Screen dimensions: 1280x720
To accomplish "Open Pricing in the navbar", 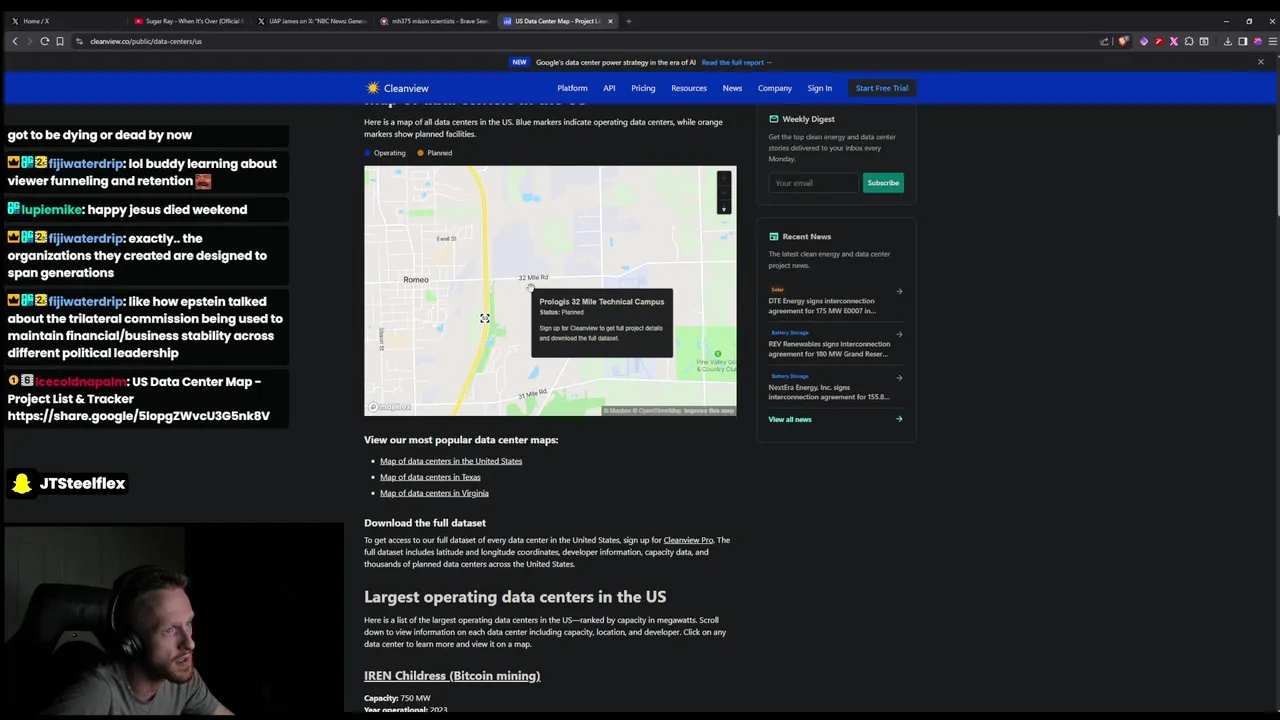I will pyautogui.click(x=643, y=88).
